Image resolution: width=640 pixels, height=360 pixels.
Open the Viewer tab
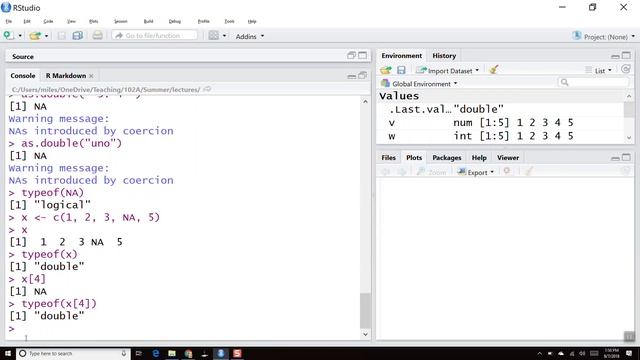coord(508,158)
